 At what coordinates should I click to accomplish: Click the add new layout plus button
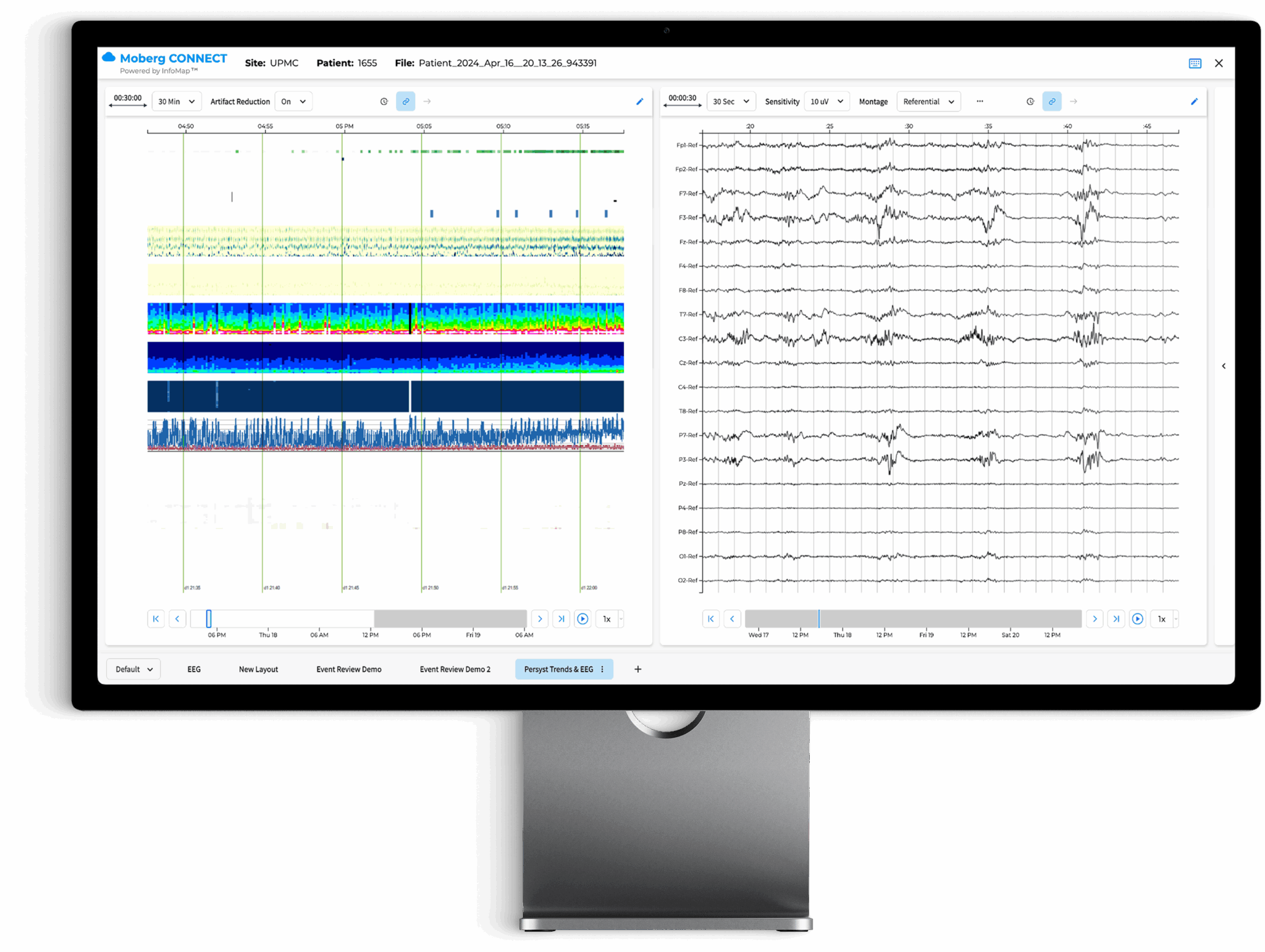point(637,669)
